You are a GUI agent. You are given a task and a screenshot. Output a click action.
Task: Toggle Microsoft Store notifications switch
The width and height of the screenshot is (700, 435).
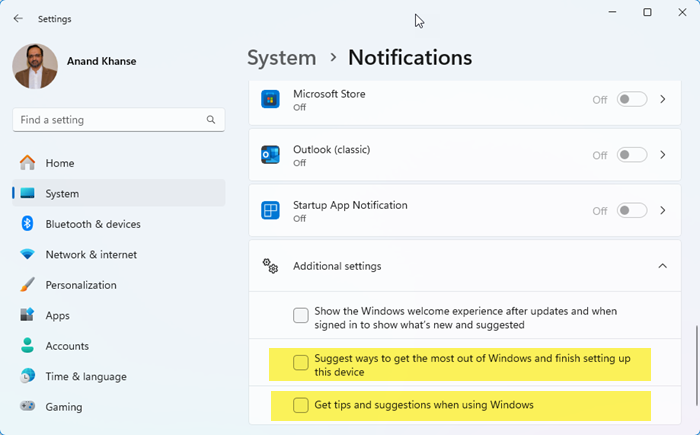[x=632, y=99]
